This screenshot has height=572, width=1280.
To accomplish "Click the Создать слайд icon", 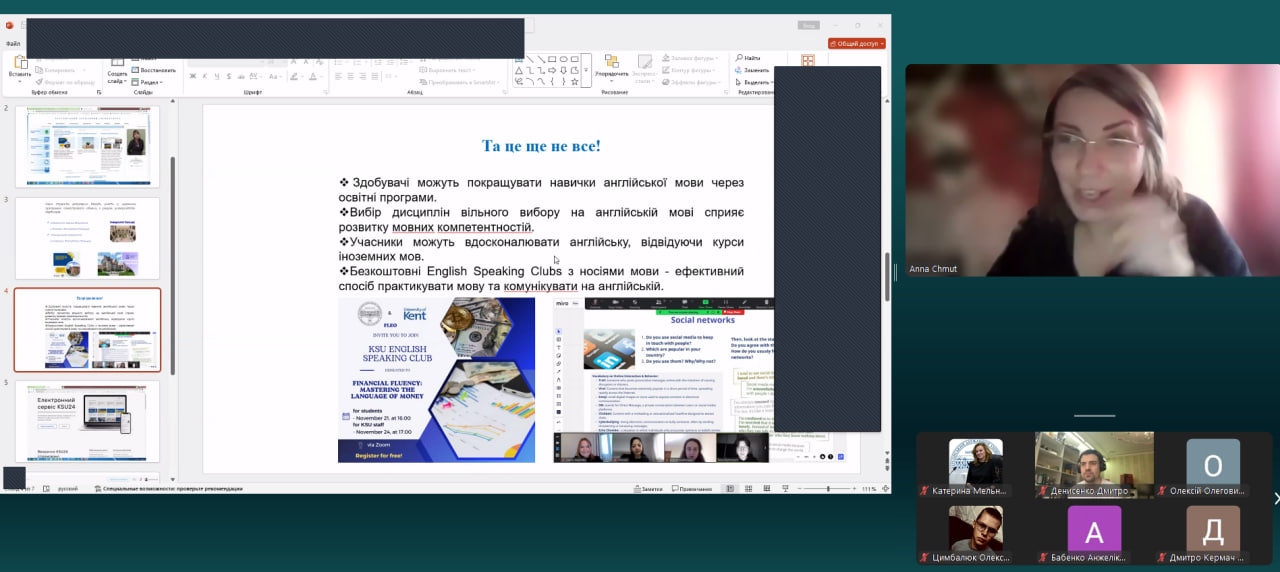I will point(117,60).
